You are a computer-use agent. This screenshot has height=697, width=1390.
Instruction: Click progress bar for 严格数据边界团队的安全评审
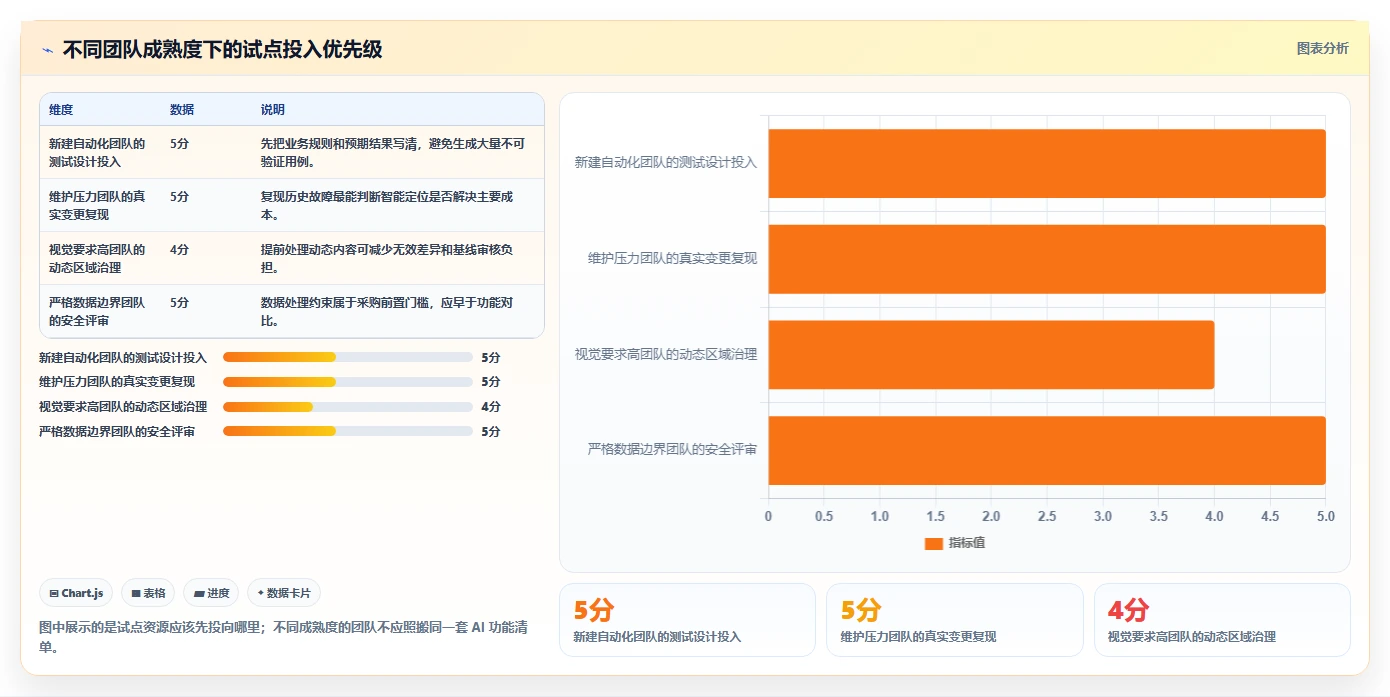click(347, 432)
